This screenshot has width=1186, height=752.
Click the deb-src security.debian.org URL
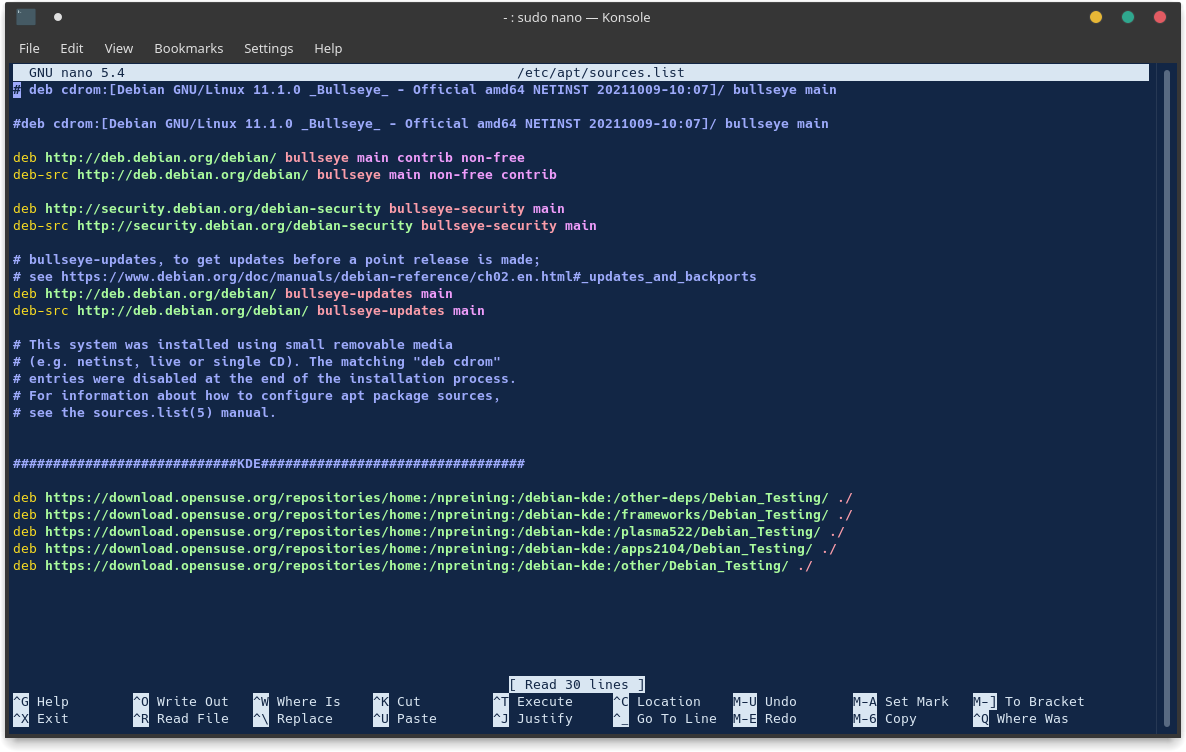pos(245,225)
